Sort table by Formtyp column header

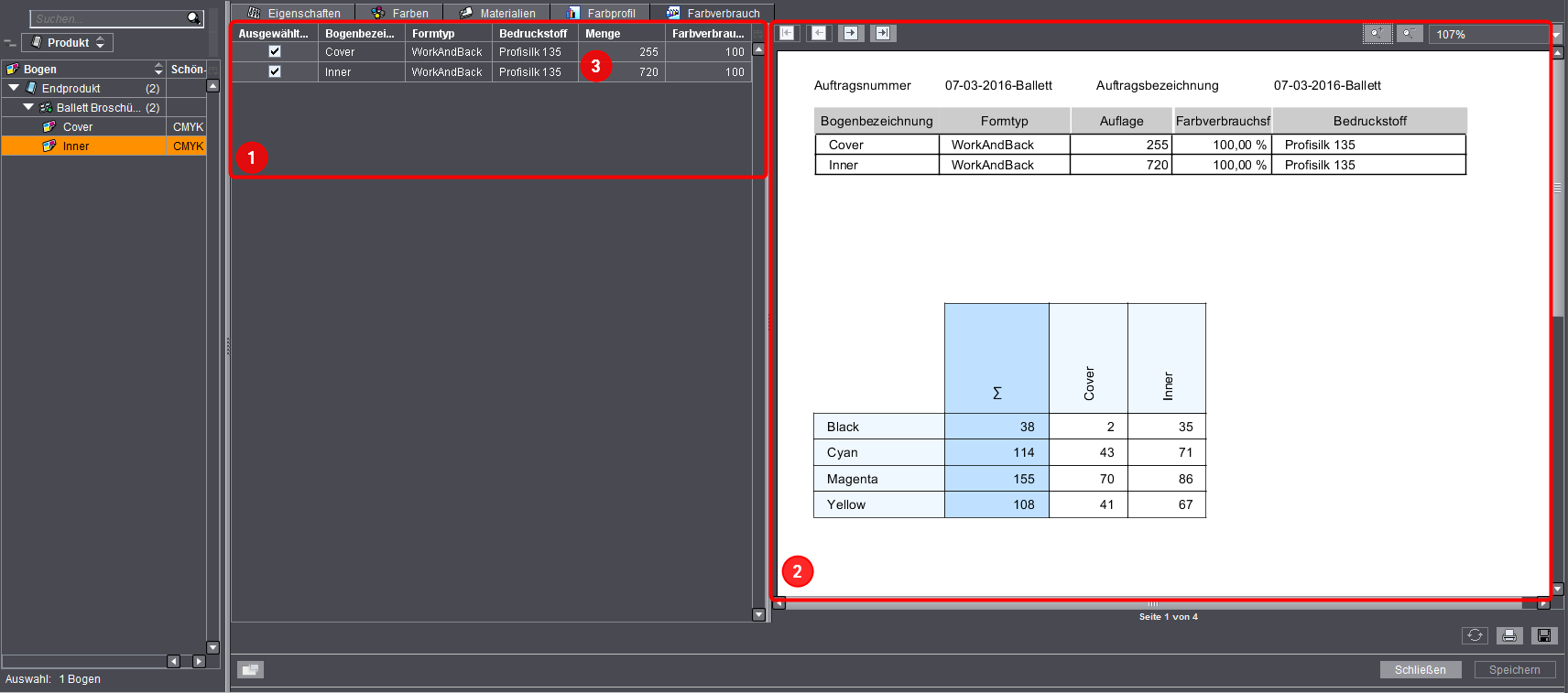pos(448,33)
